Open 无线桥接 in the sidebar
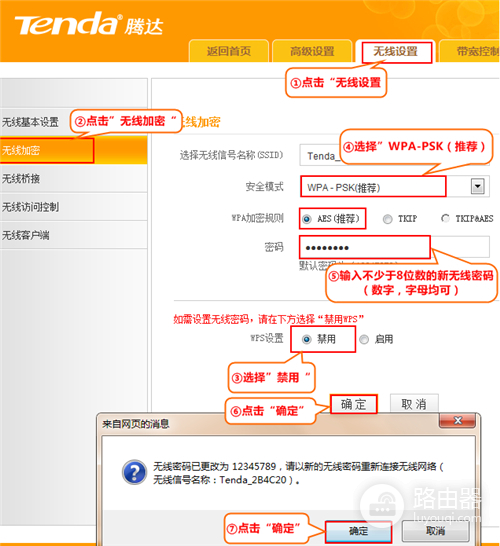The image size is (500, 546). click(x=73, y=179)
